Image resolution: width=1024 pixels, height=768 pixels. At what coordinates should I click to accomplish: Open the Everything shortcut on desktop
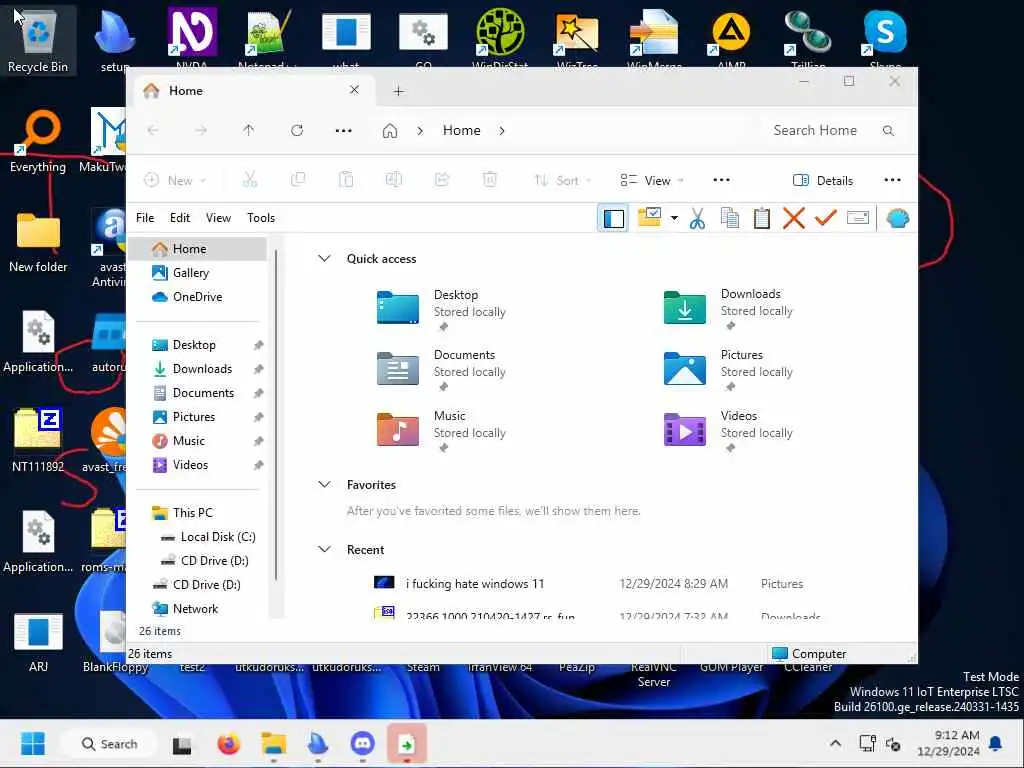(38, 141)
